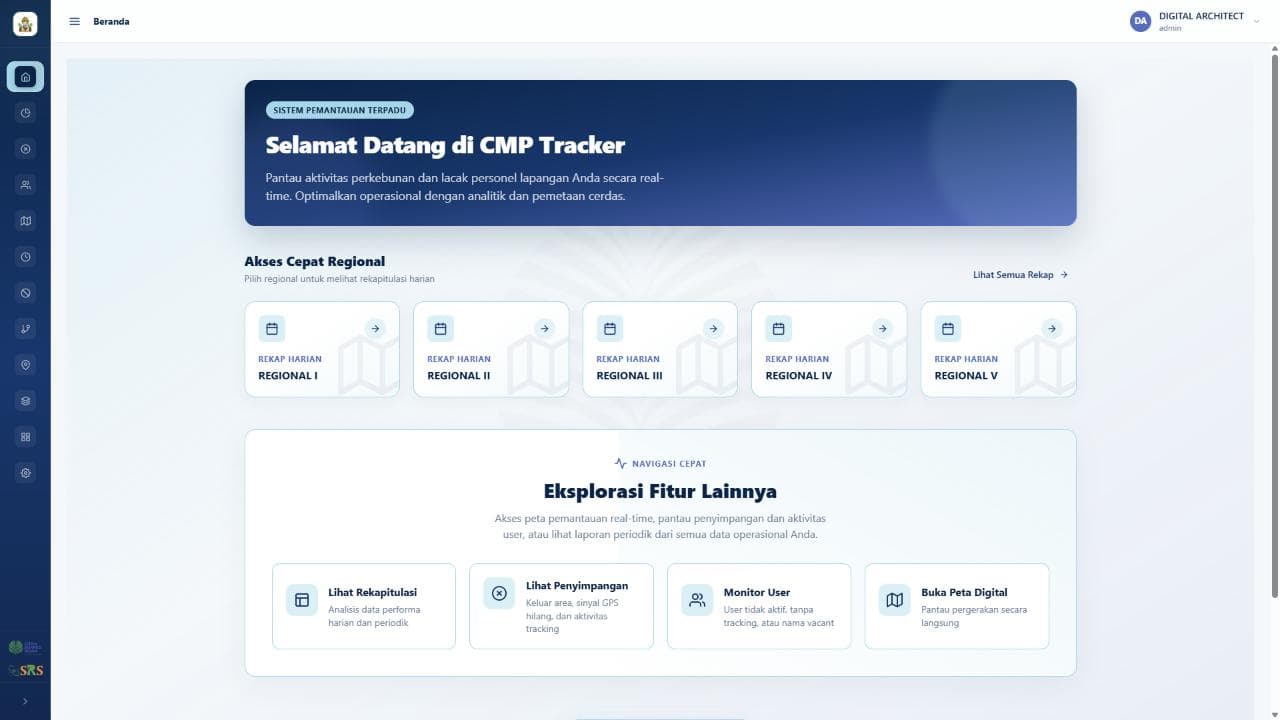1280x720 pixels.
Task: Click the arrow on Regional IV card
Action: 882,328
